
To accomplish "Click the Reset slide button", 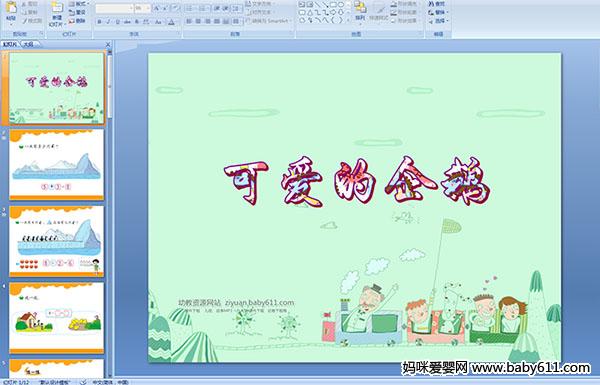I will point(77,13).
